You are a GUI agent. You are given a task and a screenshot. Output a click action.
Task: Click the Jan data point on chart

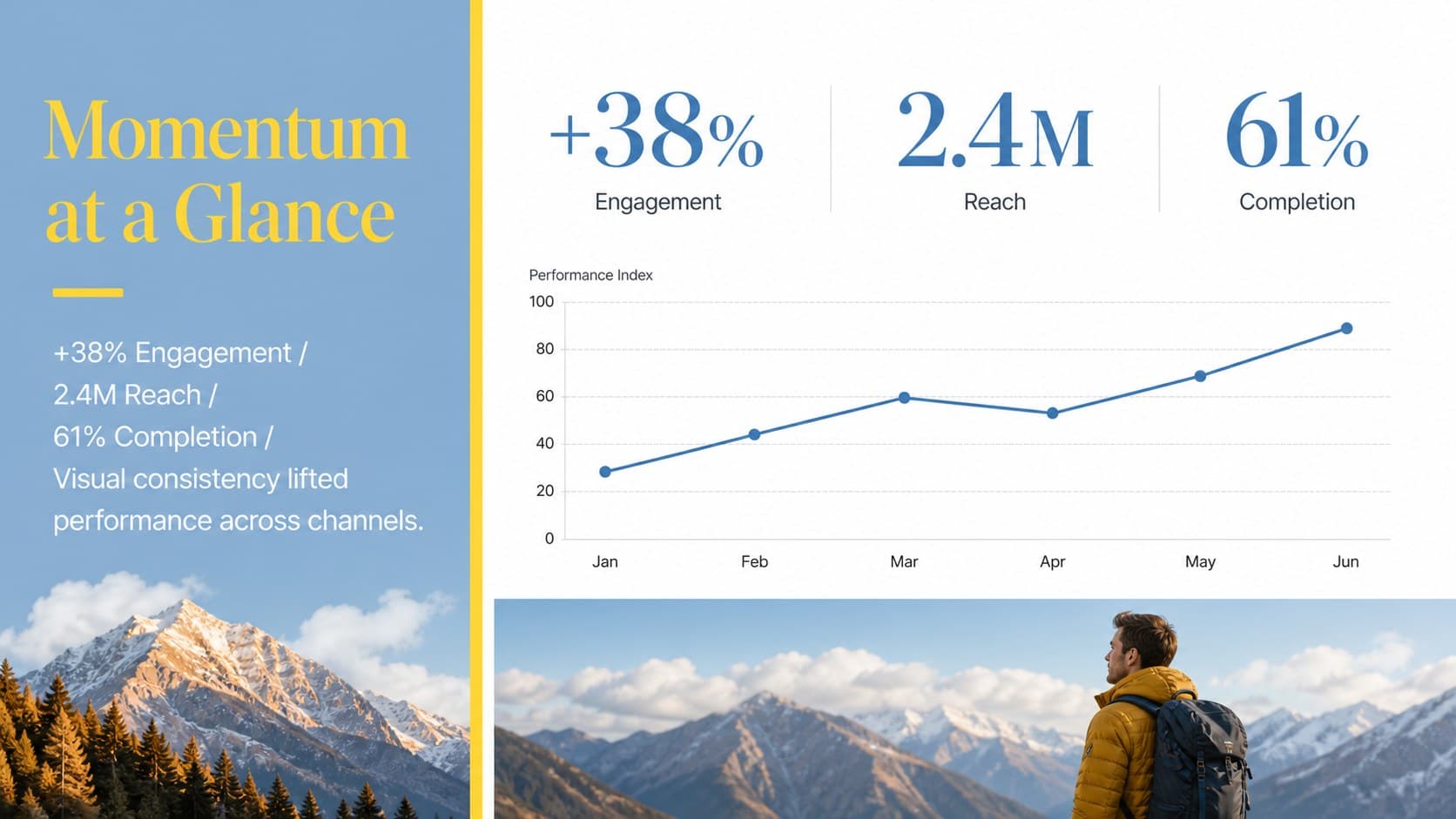click(x=605, y=472)
